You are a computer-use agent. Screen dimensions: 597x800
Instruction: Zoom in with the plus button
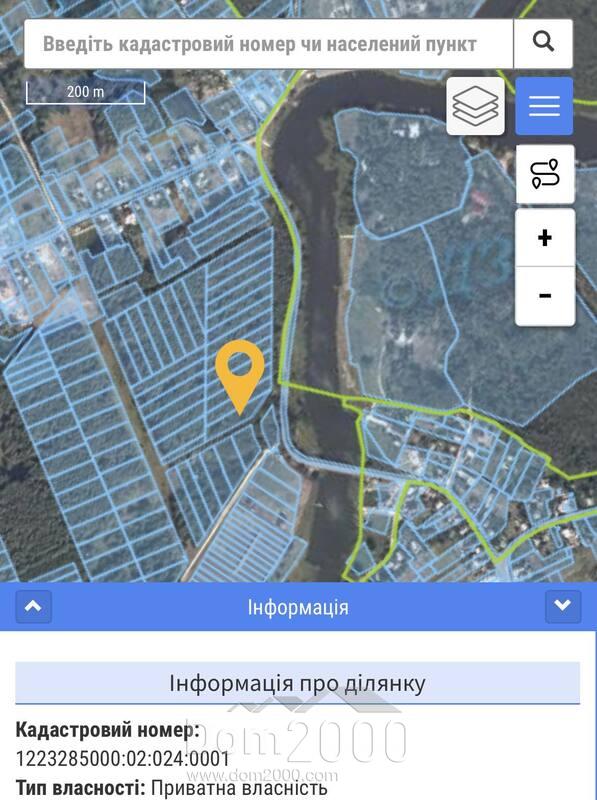pyautogui.click(x=545, y=238)
